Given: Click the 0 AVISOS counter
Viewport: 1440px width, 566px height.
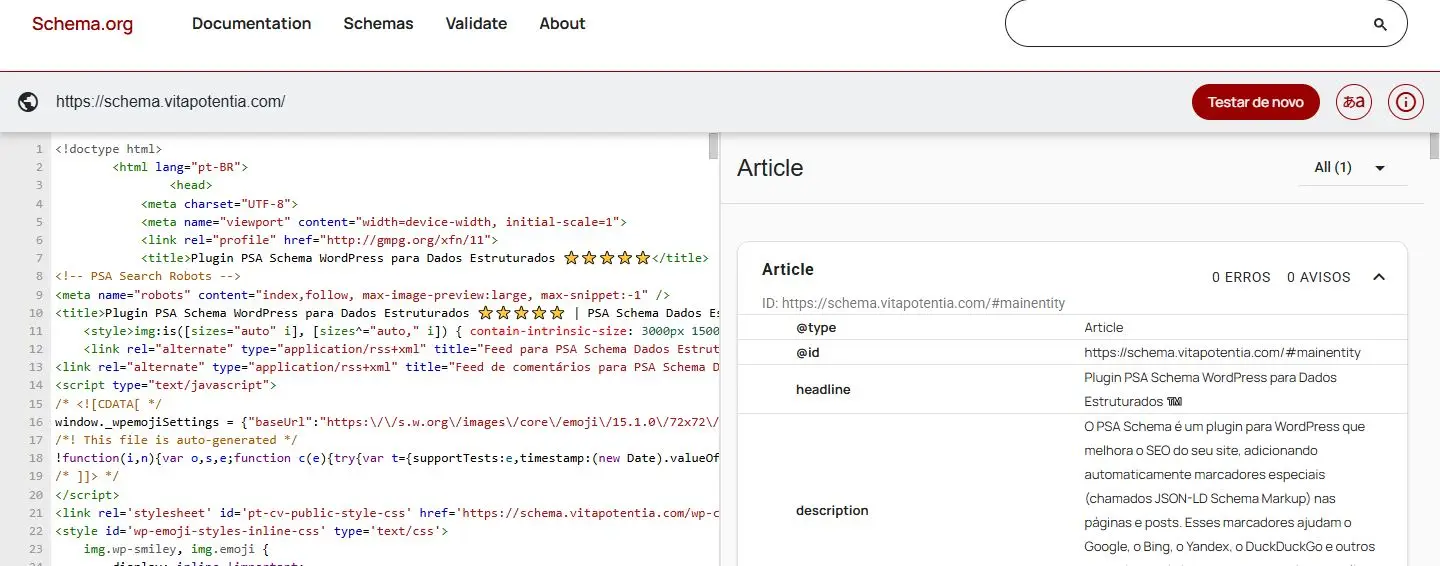Looking at the screenshot, I should 1318,277.
